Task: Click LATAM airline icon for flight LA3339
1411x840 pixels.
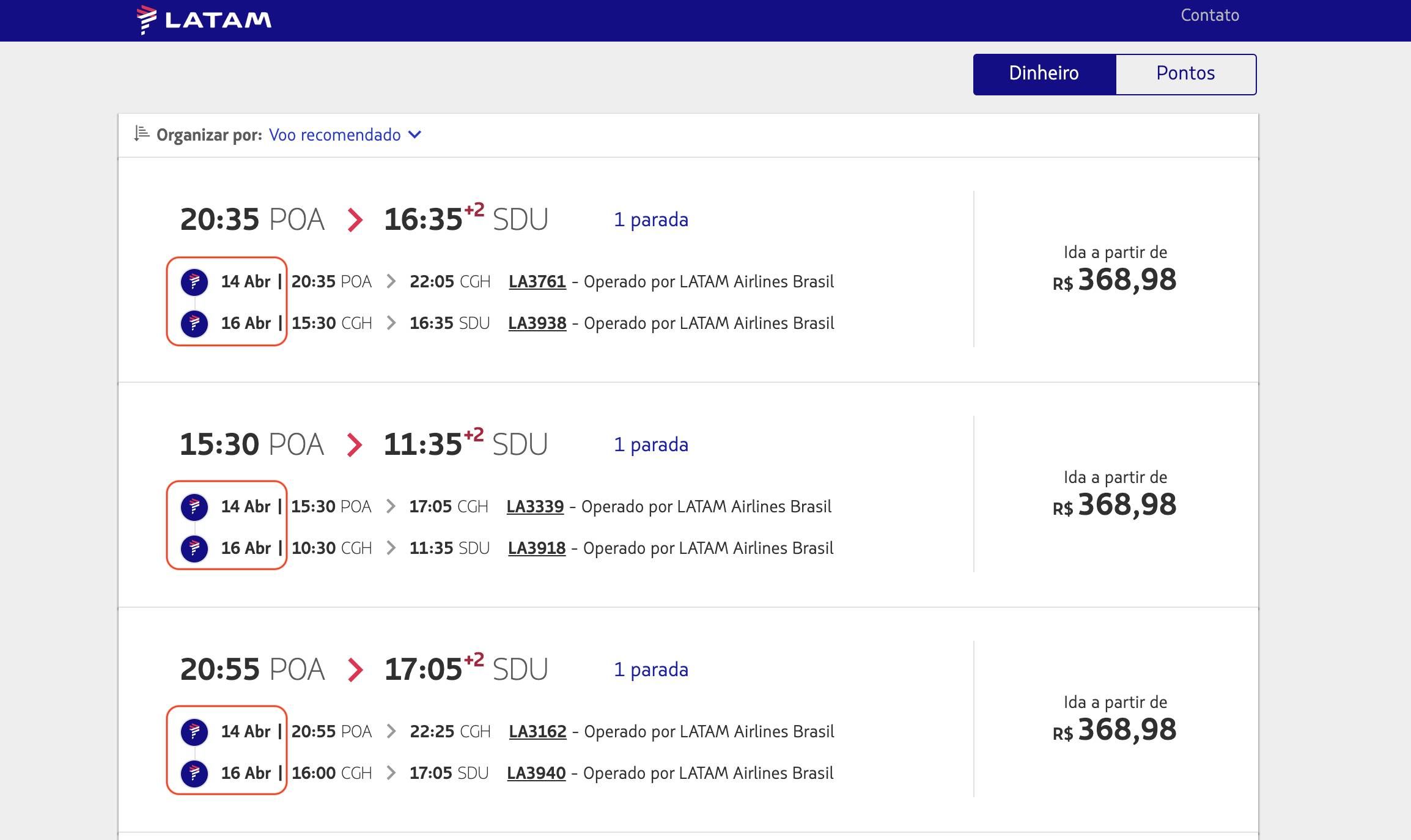Action: click(194, 507)
